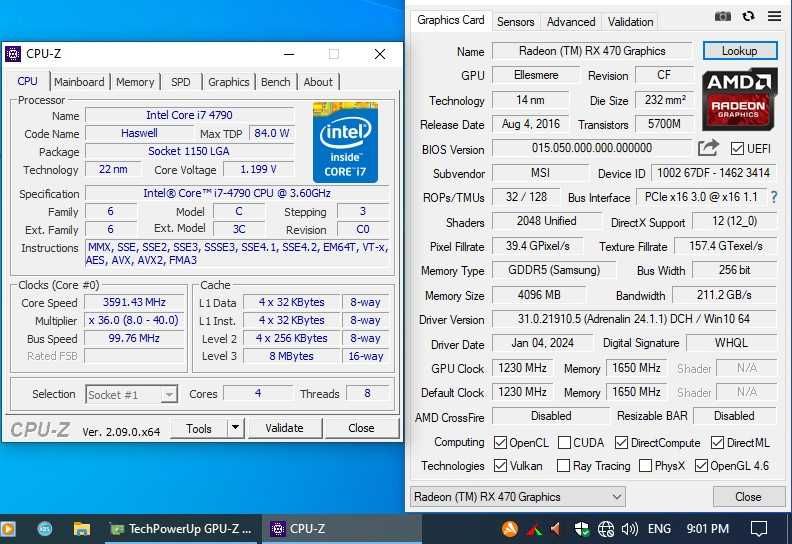Open the About tab
Viewport: 792px width, 544px height.
coord(318,82)
